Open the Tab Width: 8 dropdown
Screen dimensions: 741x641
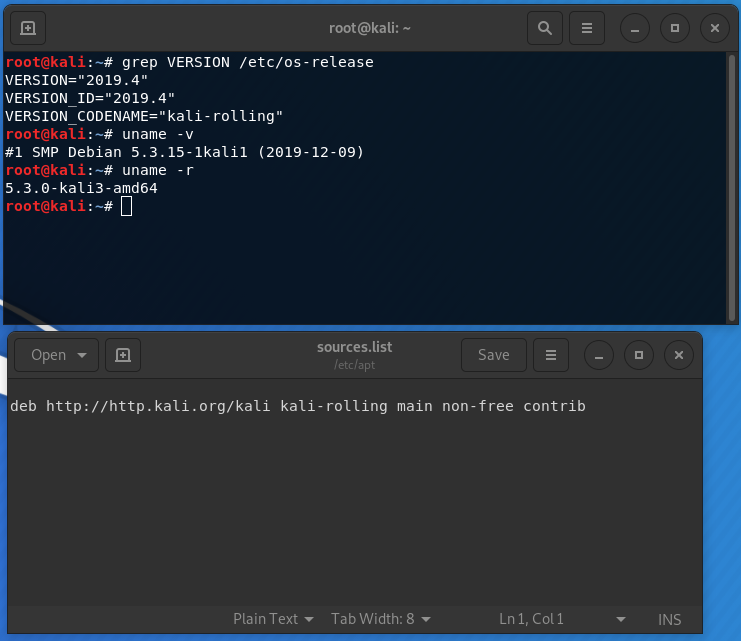click(381, 619)
